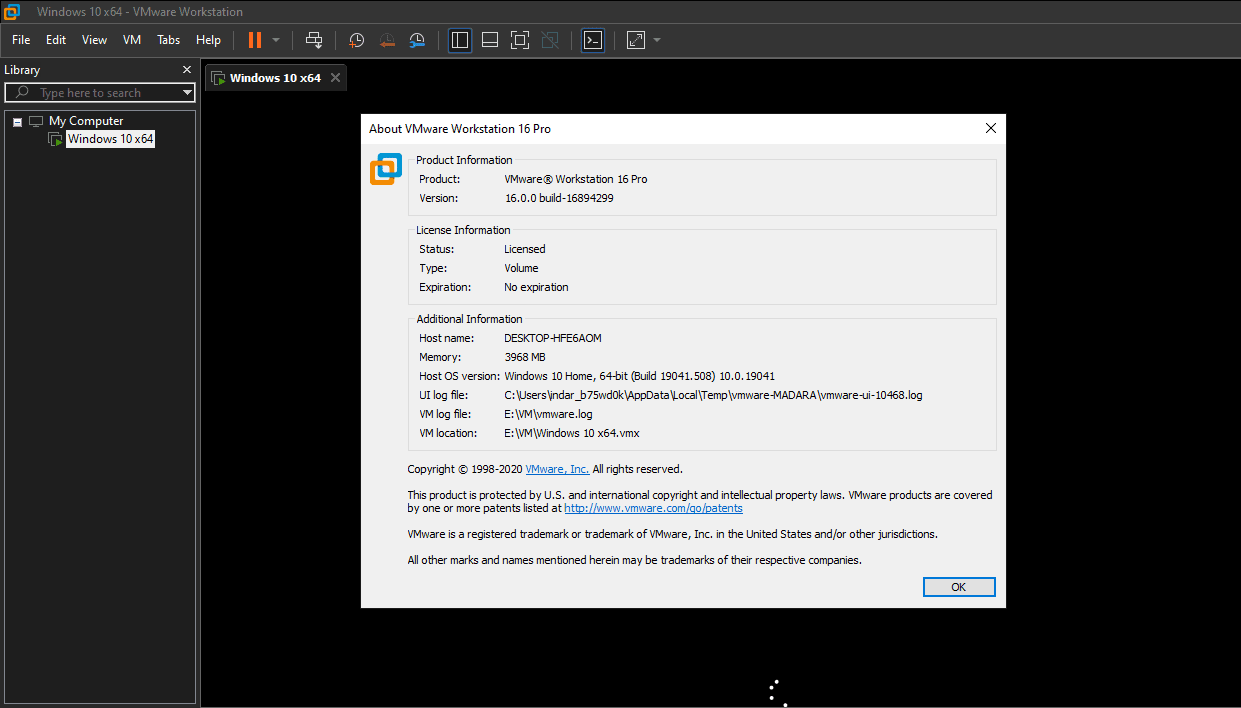Click the VMware Workstation logo in About dialog
This screenshot has height=708, width=1241.
pos(386,169)
